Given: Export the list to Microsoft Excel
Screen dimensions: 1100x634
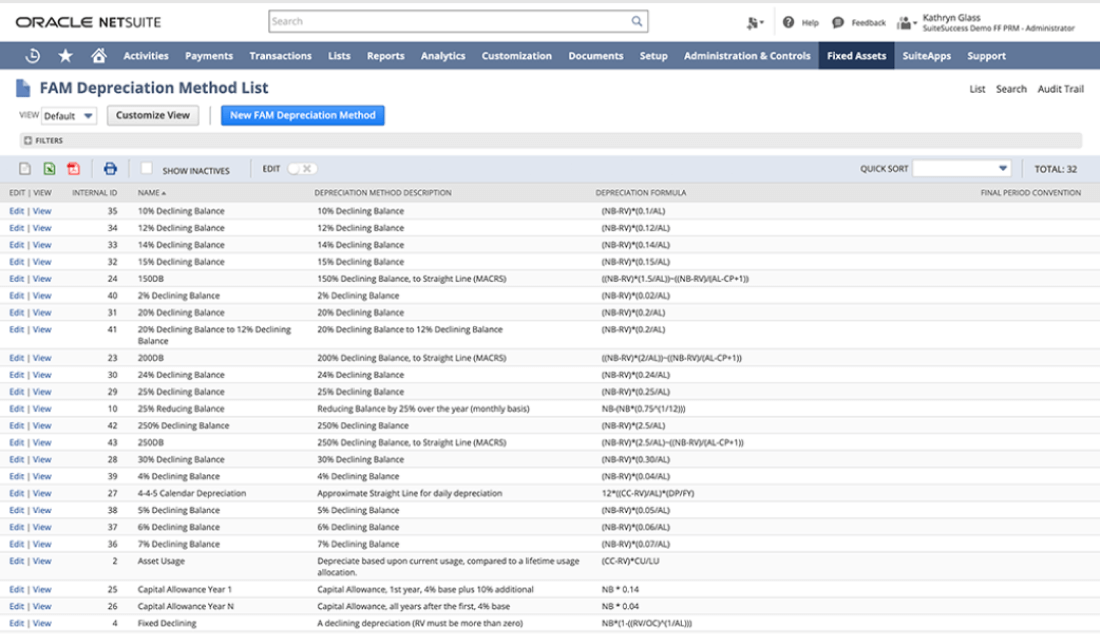Looking at the screenshot, I should coord(48,169).
